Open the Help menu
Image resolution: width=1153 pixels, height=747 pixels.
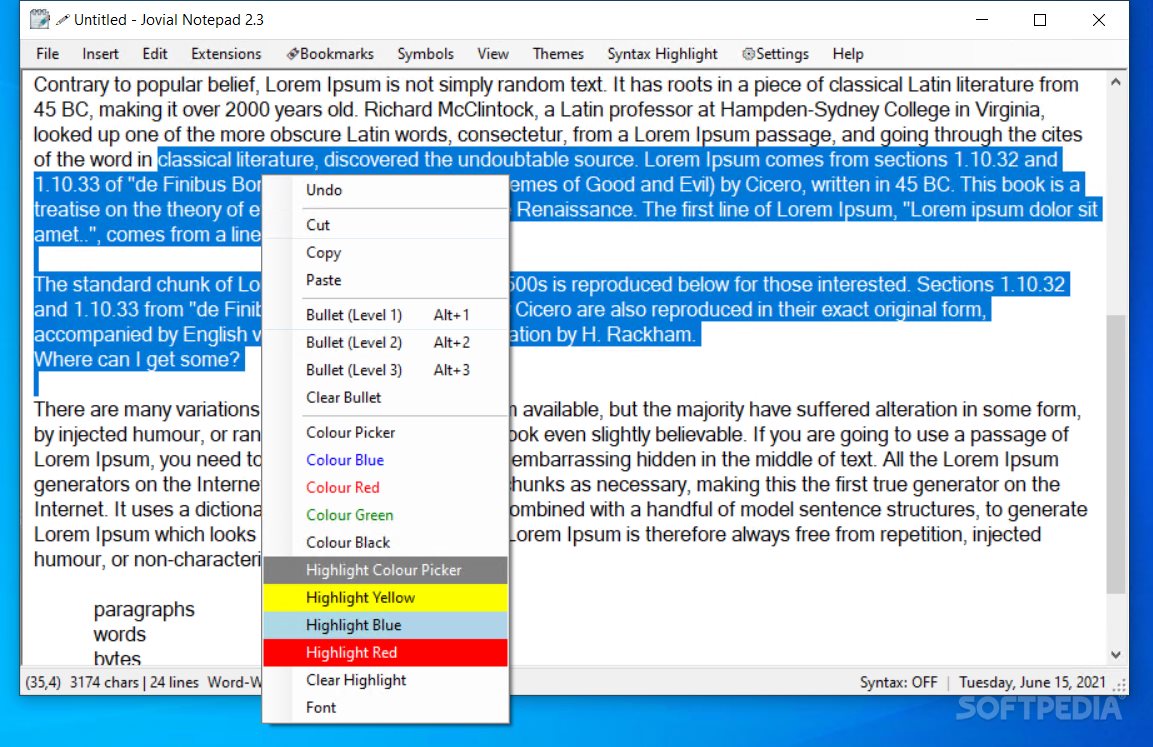(x=848, y=54)
